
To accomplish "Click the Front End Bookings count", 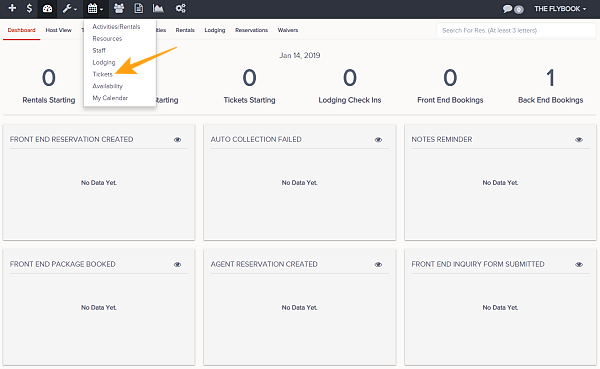I will click(450, 78).
